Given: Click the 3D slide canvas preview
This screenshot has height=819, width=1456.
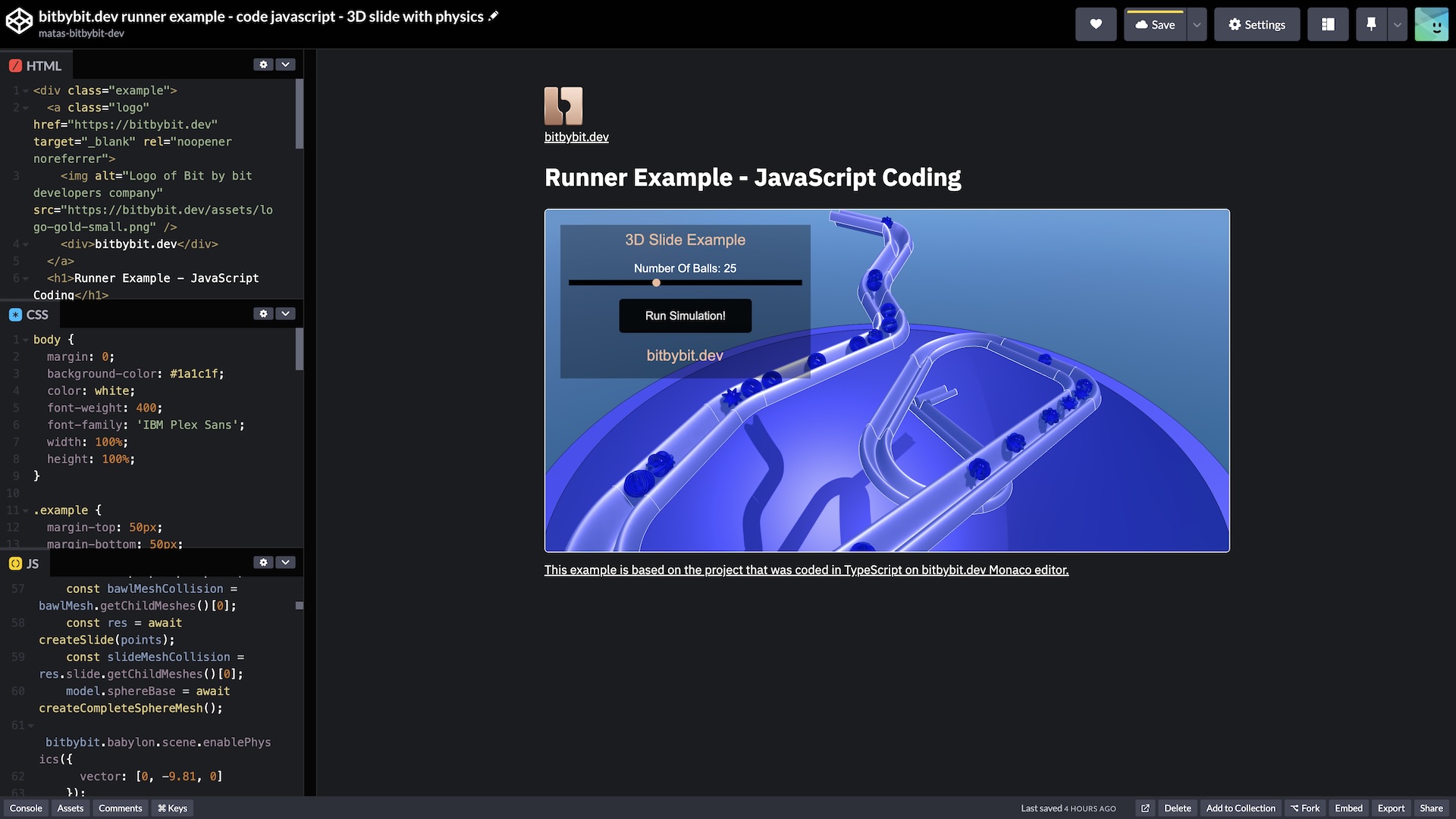Looking at the screenshot, I should [886, 381].
